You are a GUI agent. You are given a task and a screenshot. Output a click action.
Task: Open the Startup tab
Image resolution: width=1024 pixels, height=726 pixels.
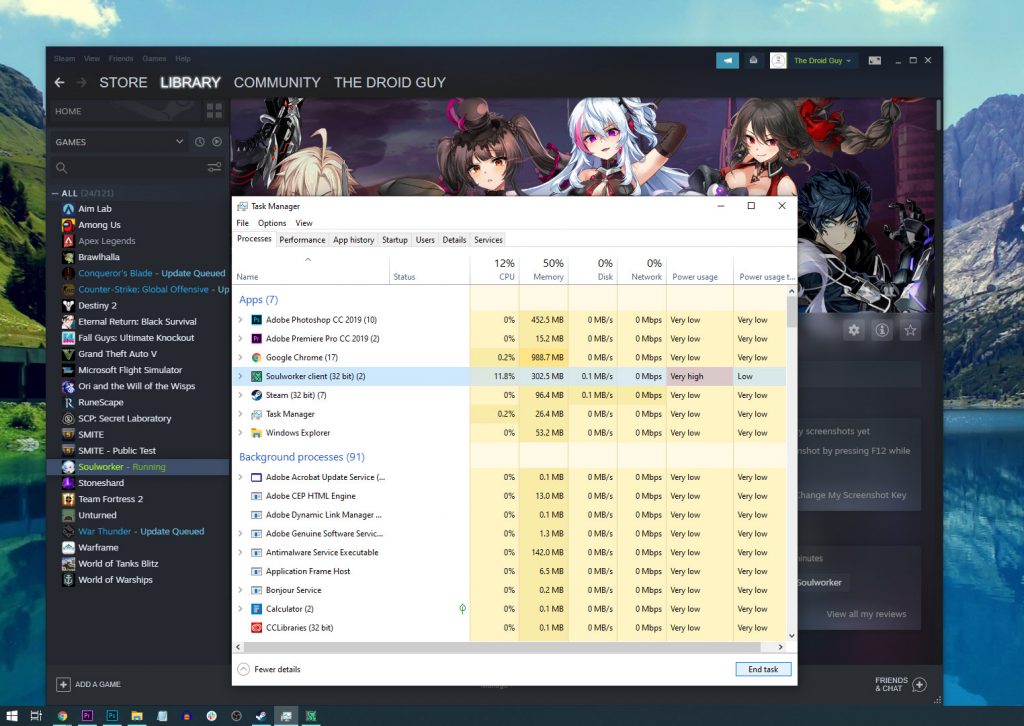pos(394,240)
